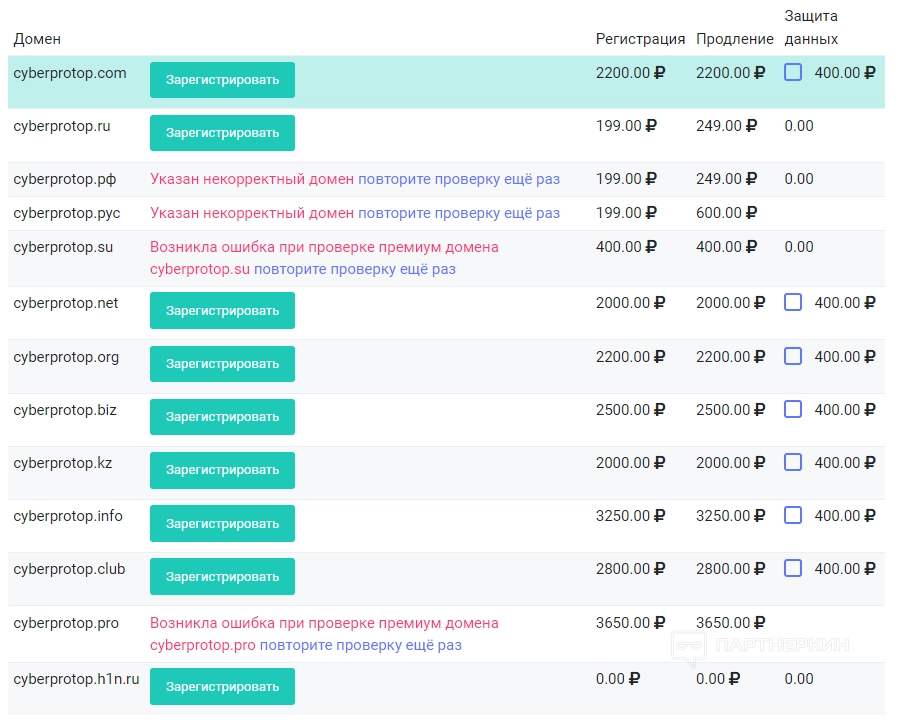Register the cyberprotop.info domain
The width and height of the screenshot is (900, 720).
click(222, 523)
